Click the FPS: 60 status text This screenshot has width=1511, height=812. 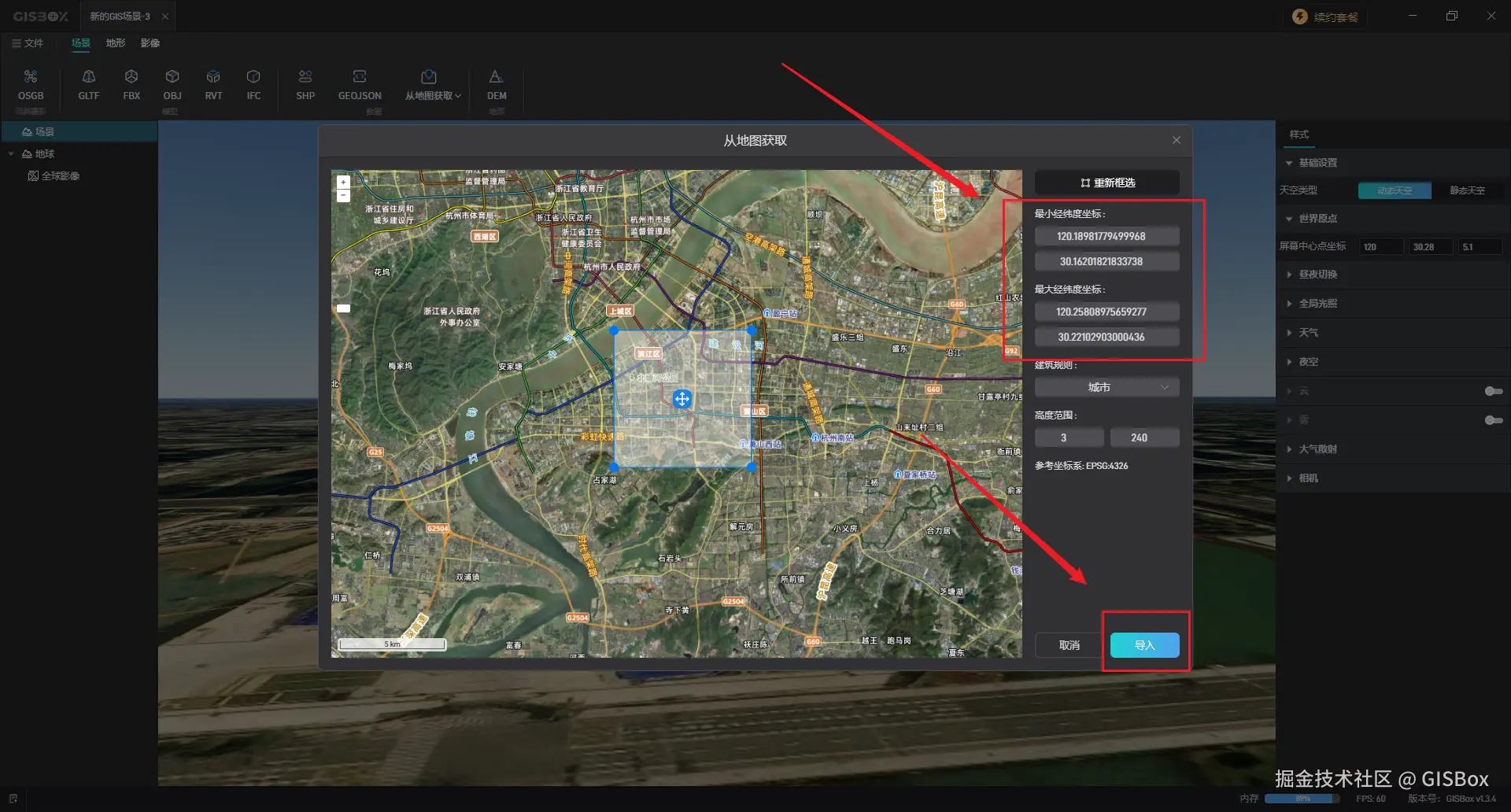[1371, 799]
